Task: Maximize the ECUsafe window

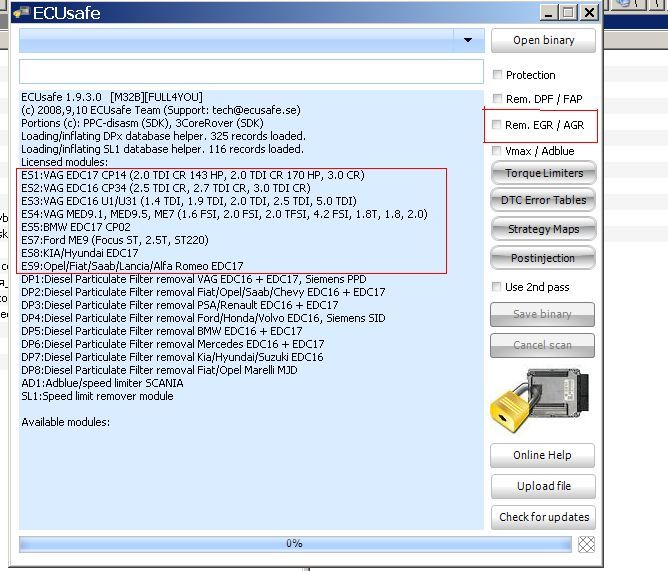Action: pyautogui.click(x=568, y=12)
